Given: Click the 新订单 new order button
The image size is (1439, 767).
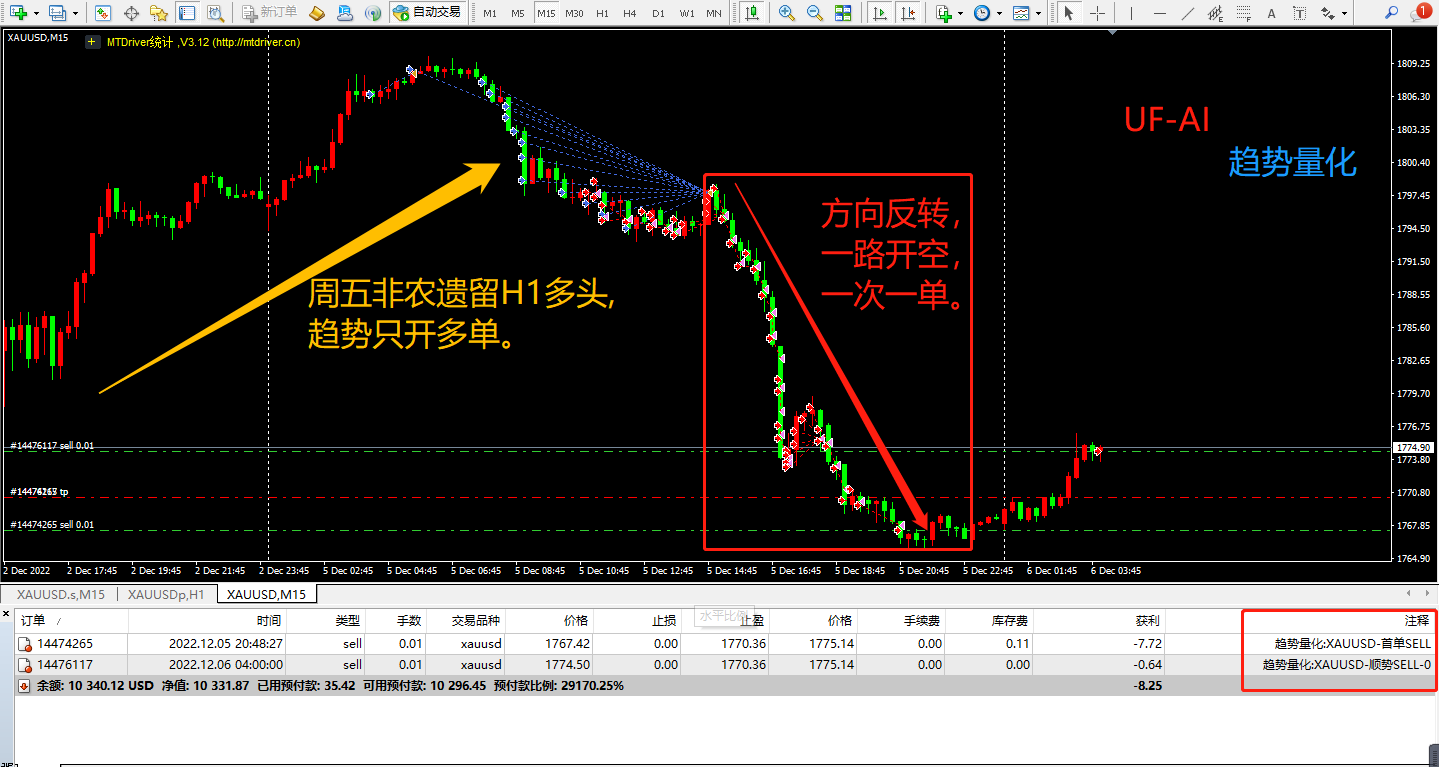Looking at the screenshot, I should (x=270, y=13).
